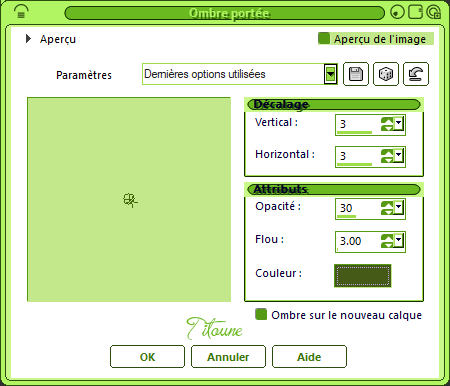This screenshot has height=386, width=450.
Task: Open the Horizontal slider dropdown arrow
Action: pyautogui.click(x=399, y=156)
